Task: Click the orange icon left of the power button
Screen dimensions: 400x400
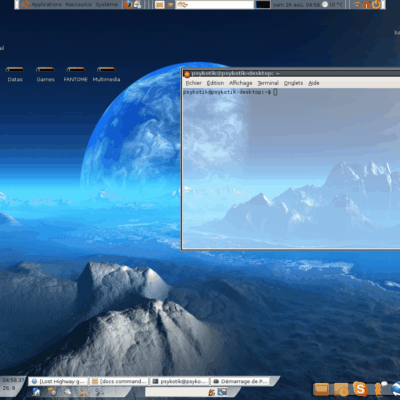Action: point(366,5)
